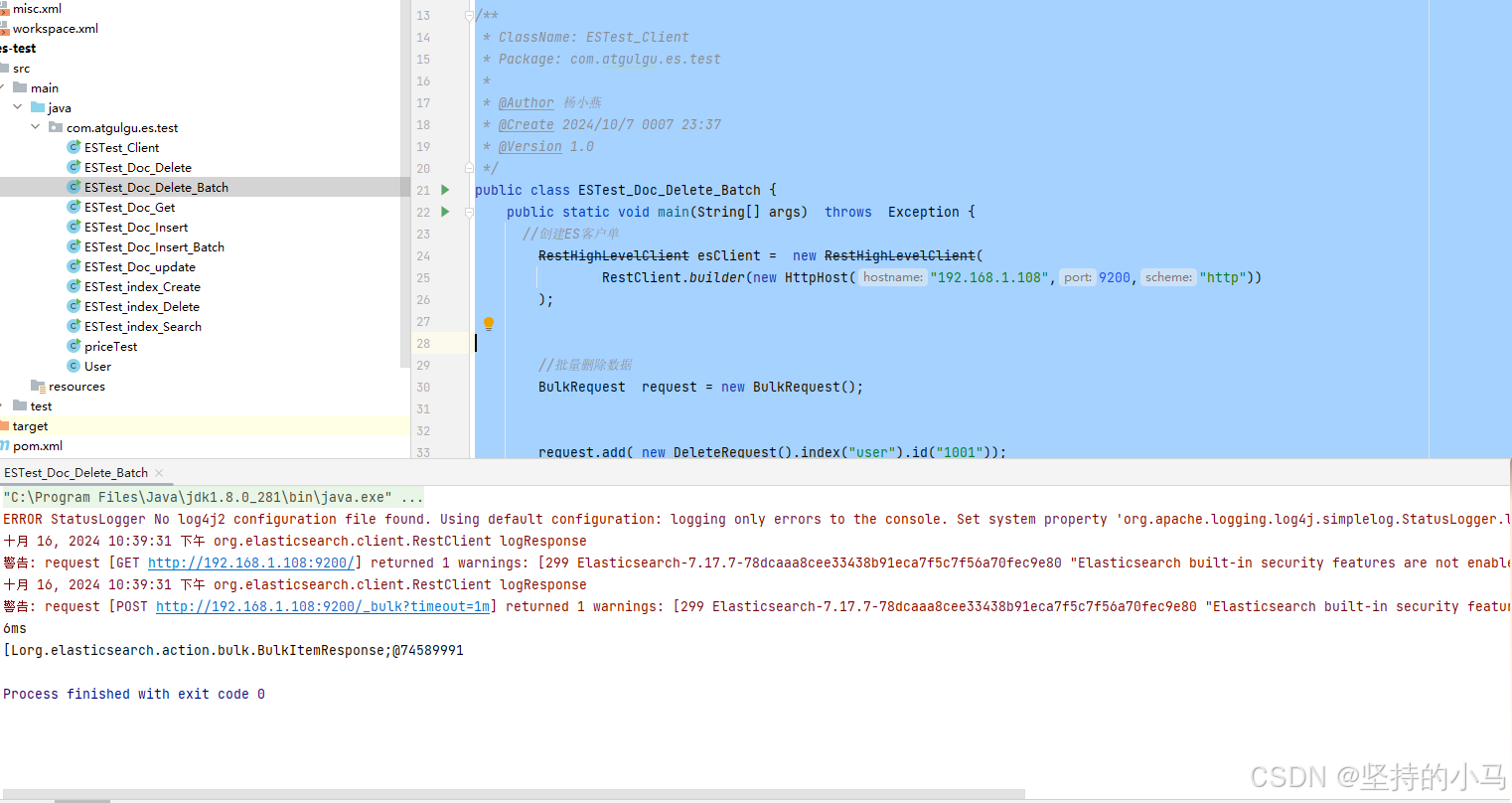Click the "6ms" console output line

[15, 628]
